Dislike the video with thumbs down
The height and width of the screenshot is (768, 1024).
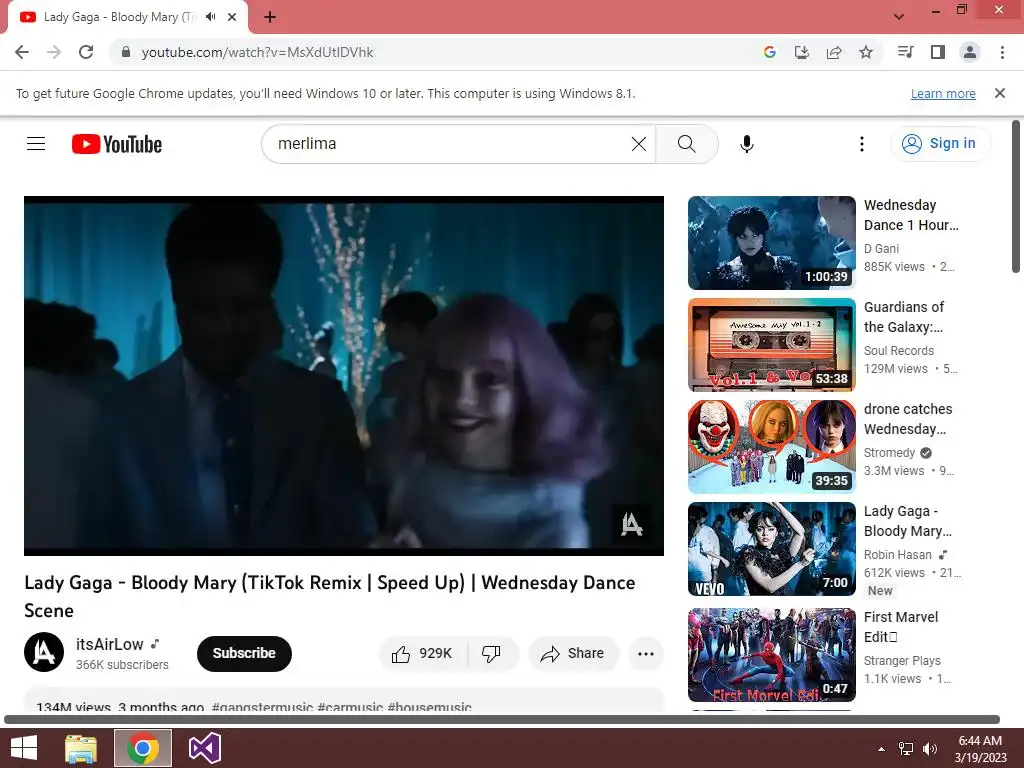(x=491, y=653)
